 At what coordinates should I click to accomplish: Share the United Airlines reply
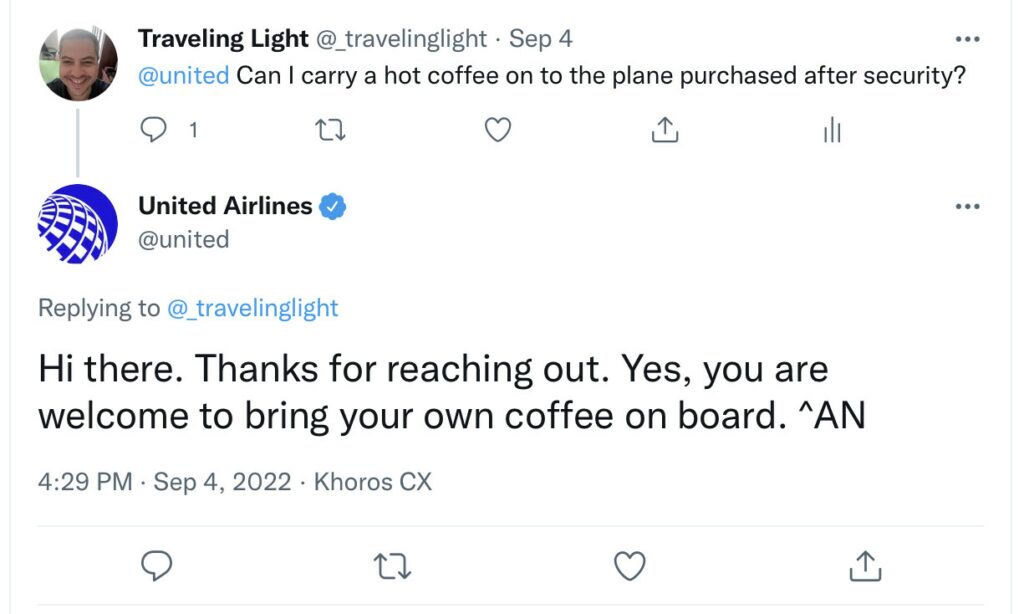(865, 566)
